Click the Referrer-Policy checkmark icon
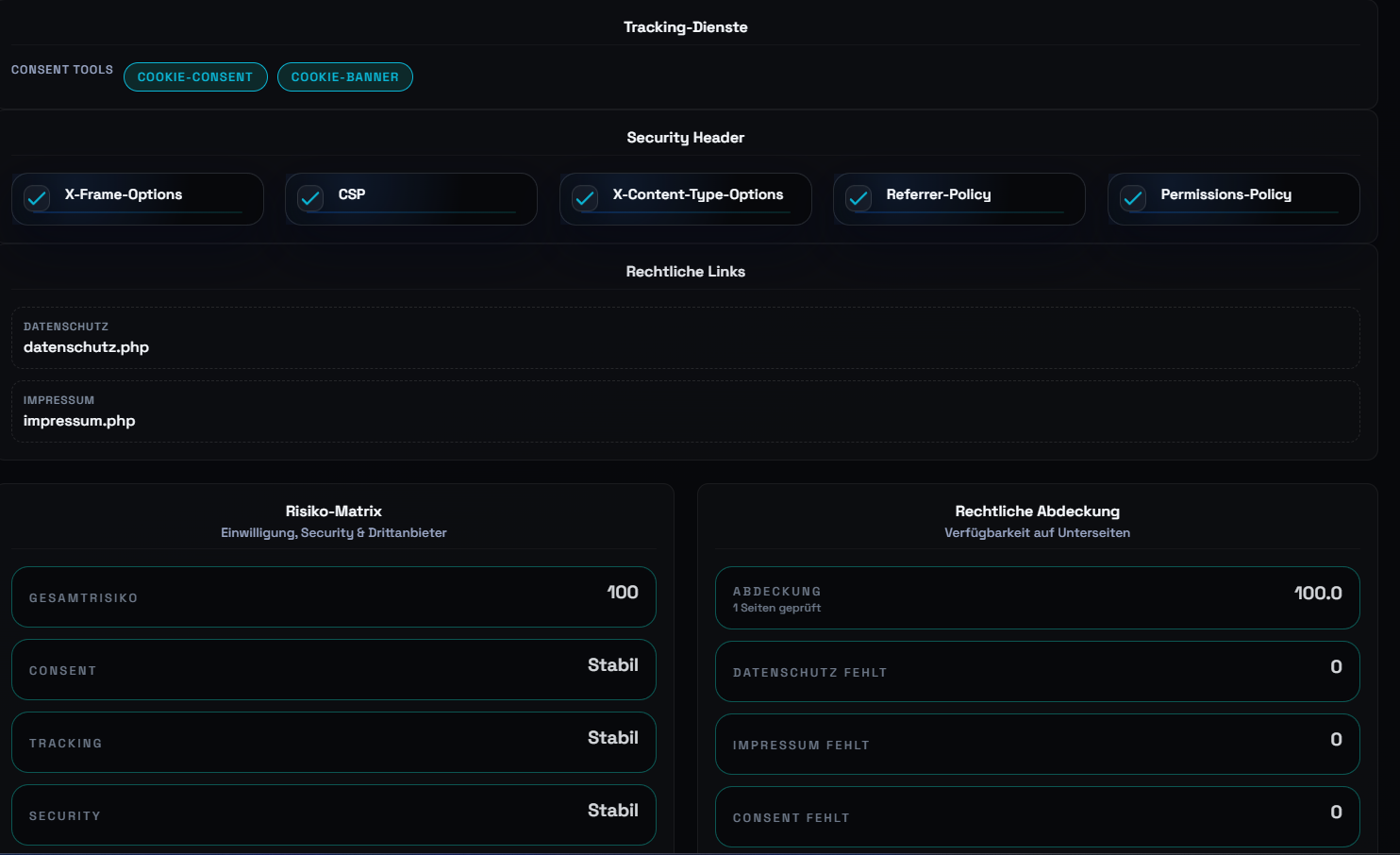 tap(858, 198)
